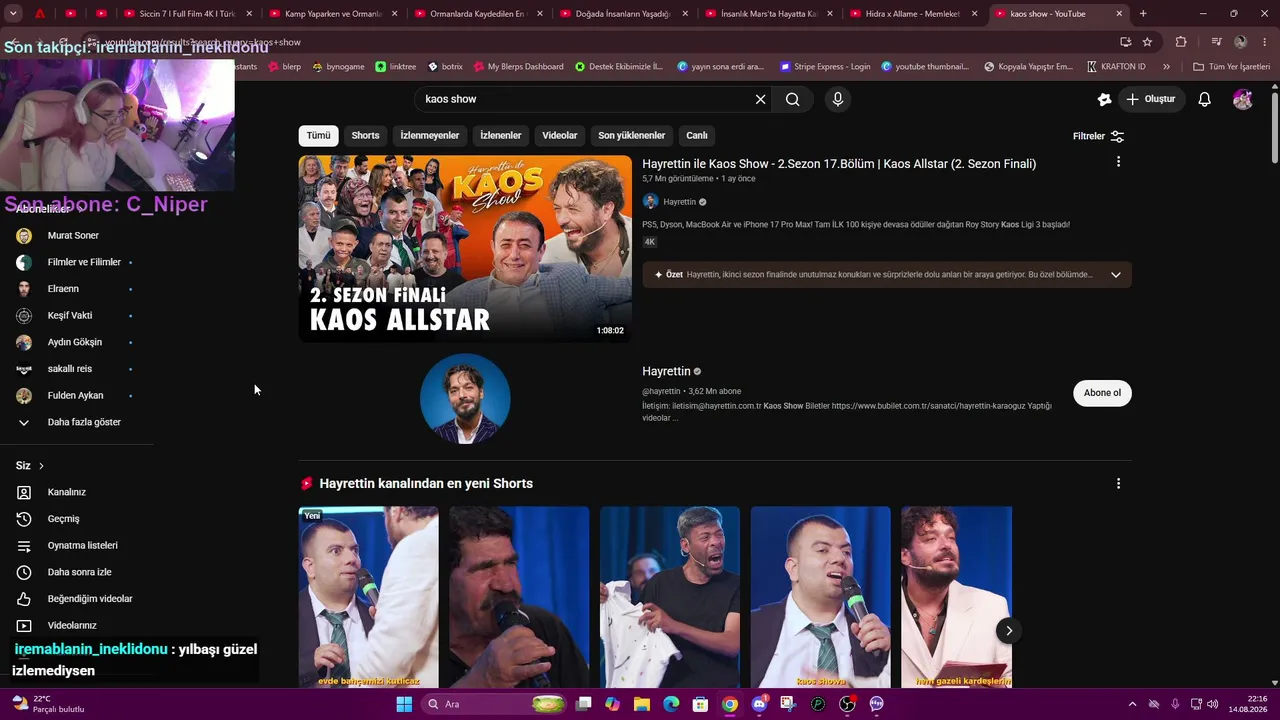Switch to Siccin 7 Full Film tab

click(x=187, y=14)
